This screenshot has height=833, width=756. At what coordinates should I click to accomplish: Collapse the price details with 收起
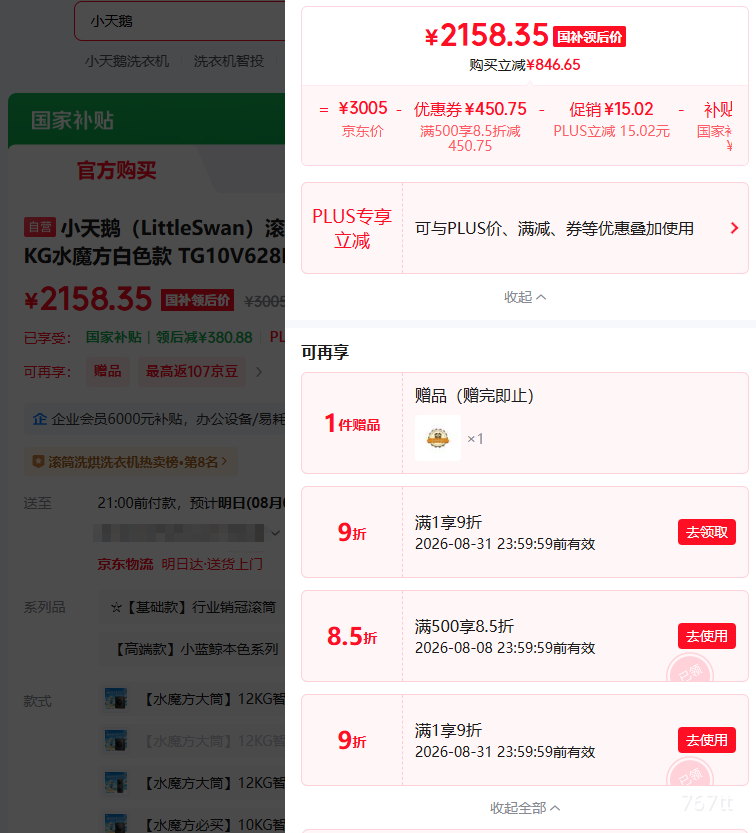coord(525,297)
